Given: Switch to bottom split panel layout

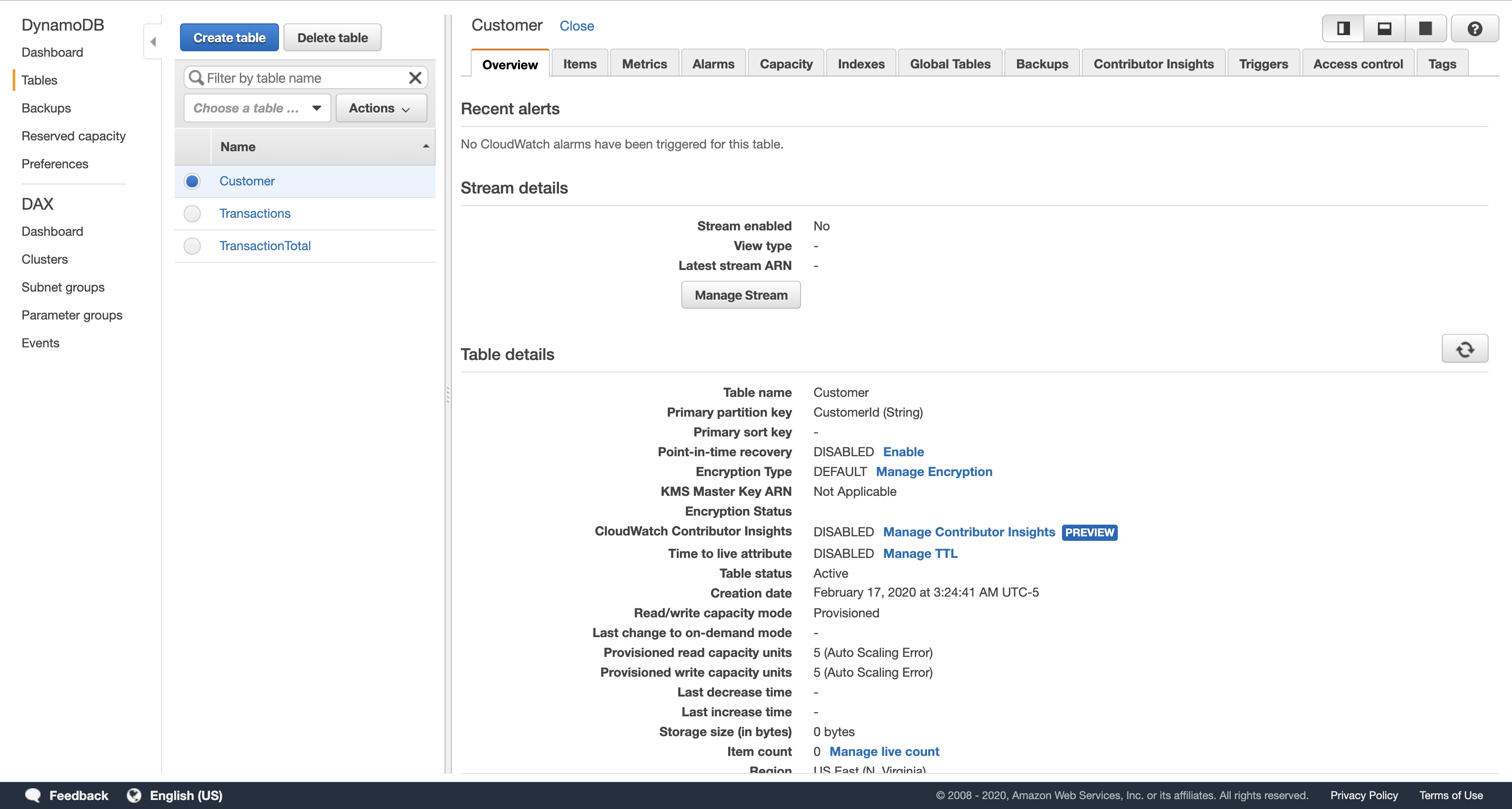Looking at the screenshot, I should pyautogui.click(x=1384, y=28).
